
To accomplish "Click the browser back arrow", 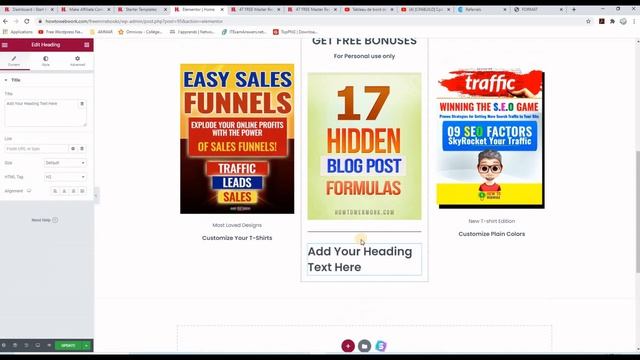I will (x=5, y=21).
